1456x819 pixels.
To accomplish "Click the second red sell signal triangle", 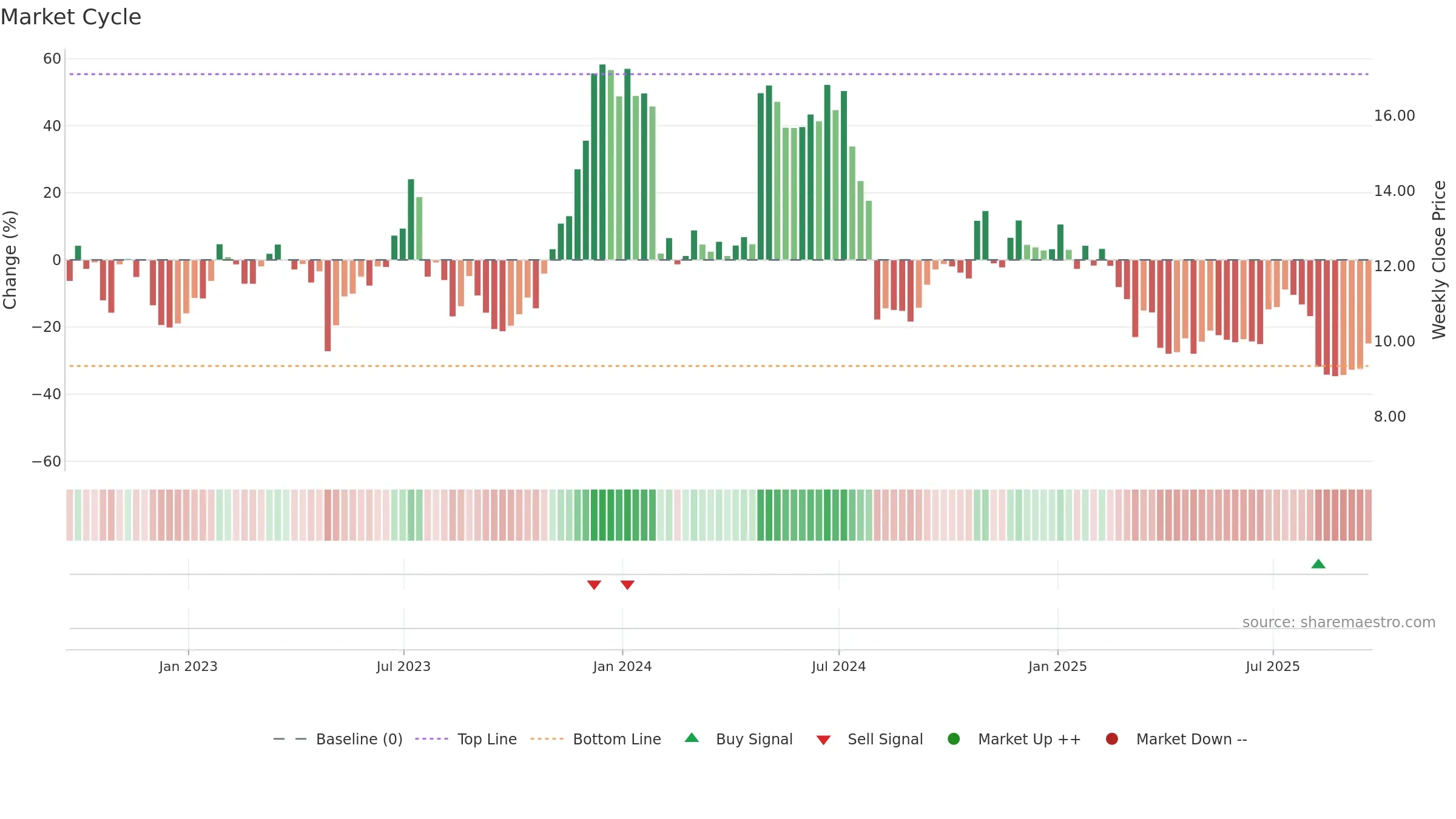I will click(x=627, y=585).
